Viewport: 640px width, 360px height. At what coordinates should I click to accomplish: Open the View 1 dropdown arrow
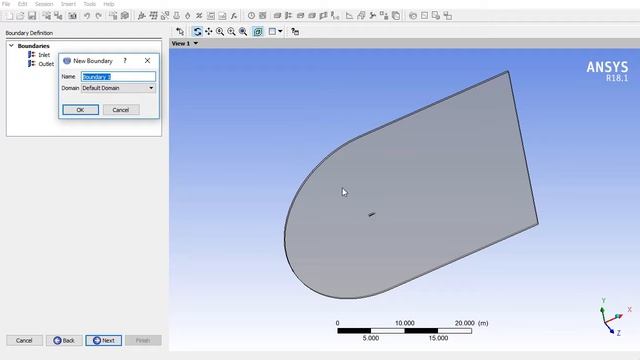(196, 43)
